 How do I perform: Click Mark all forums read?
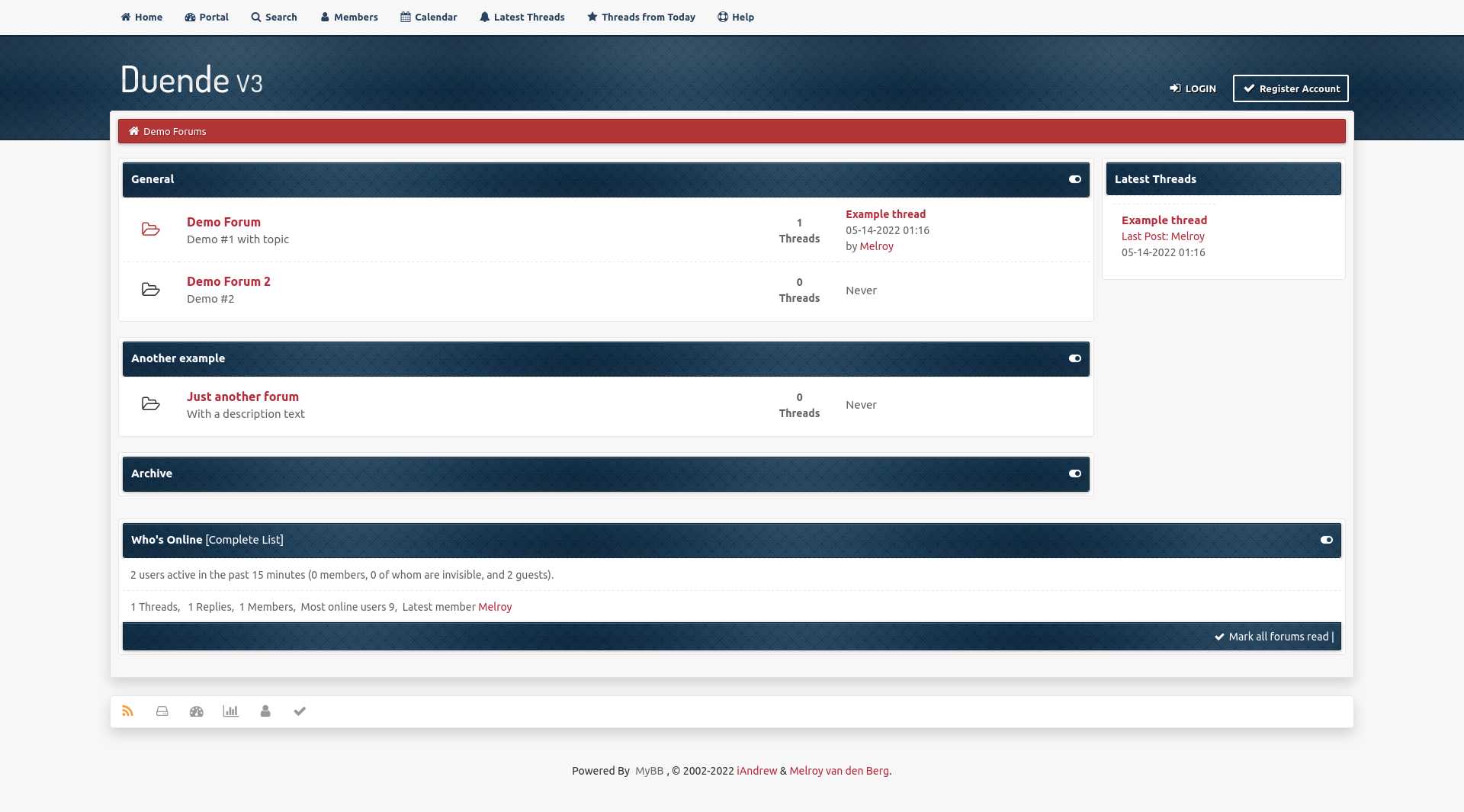1278,637
